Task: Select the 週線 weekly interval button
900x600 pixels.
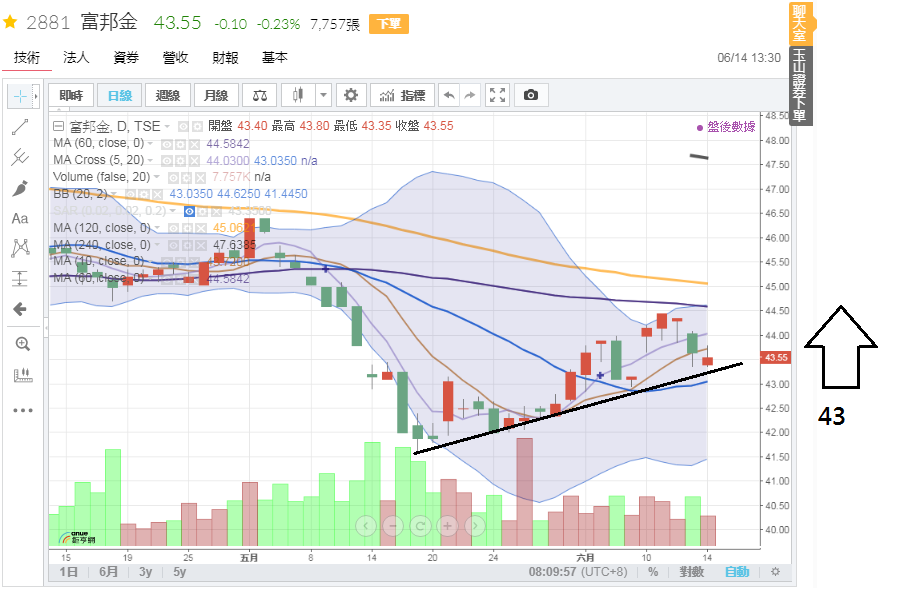Action: click(168, 95)
